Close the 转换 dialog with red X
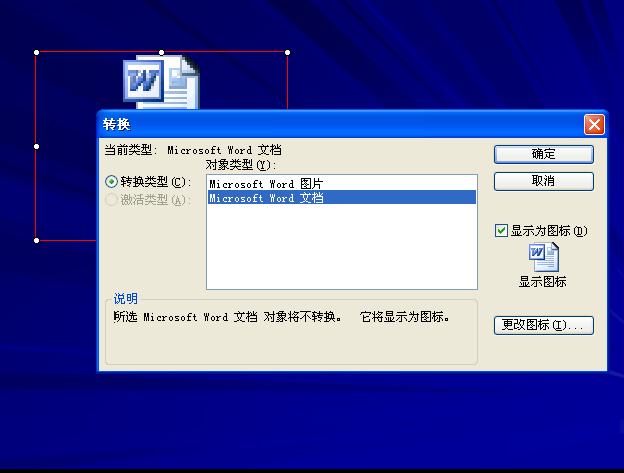The height and width of the screenshot is (473, 624). [594, 125]
